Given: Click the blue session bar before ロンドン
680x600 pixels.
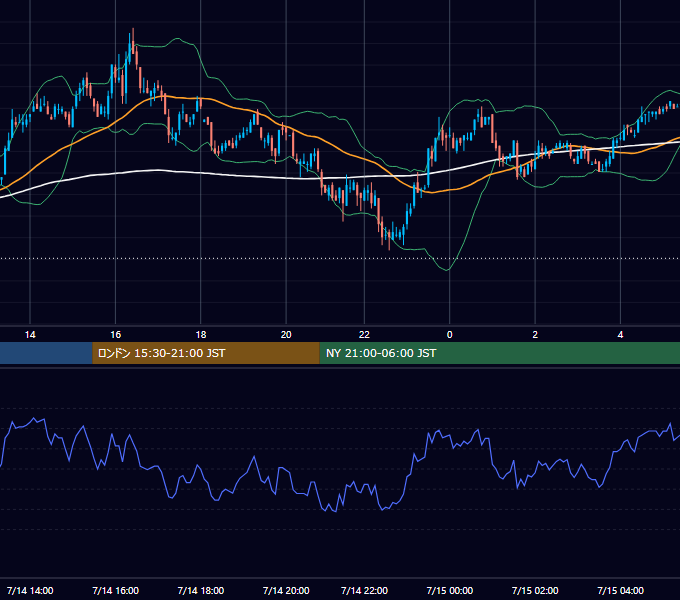Looking at the screenshot, I should coord(46,353).
